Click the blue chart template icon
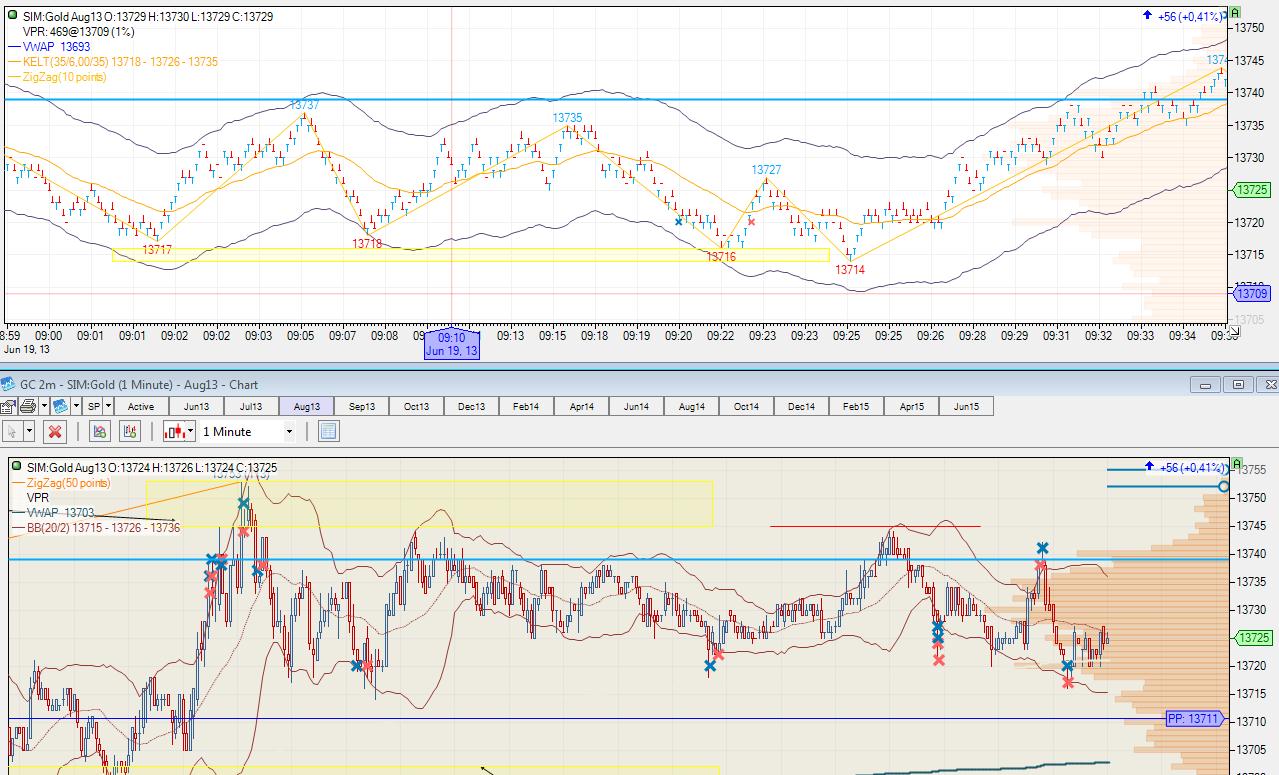 pyautogui.click(x=60, y=406)
